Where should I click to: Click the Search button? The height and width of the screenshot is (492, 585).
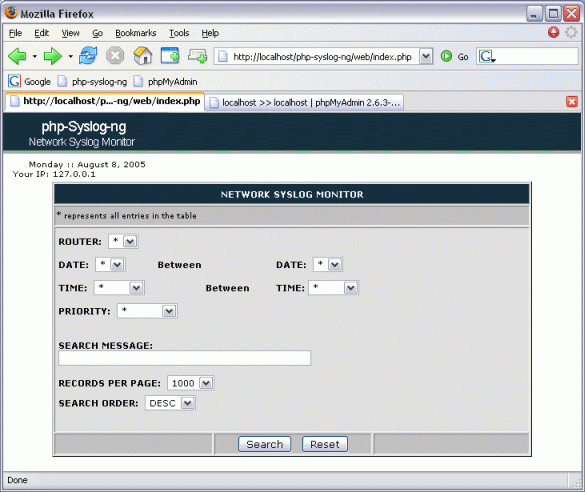pyautogui.click(x=265, y=444)
